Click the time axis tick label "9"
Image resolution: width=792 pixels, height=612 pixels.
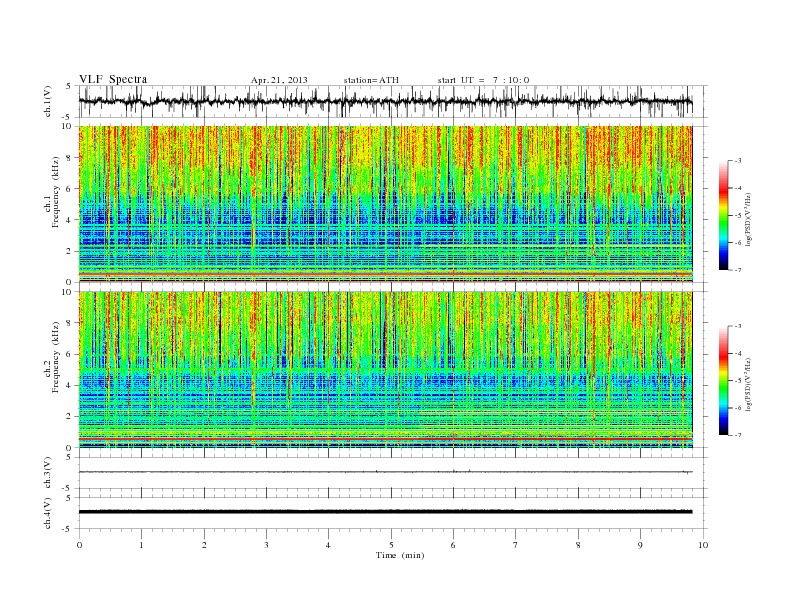click(640, 545)
